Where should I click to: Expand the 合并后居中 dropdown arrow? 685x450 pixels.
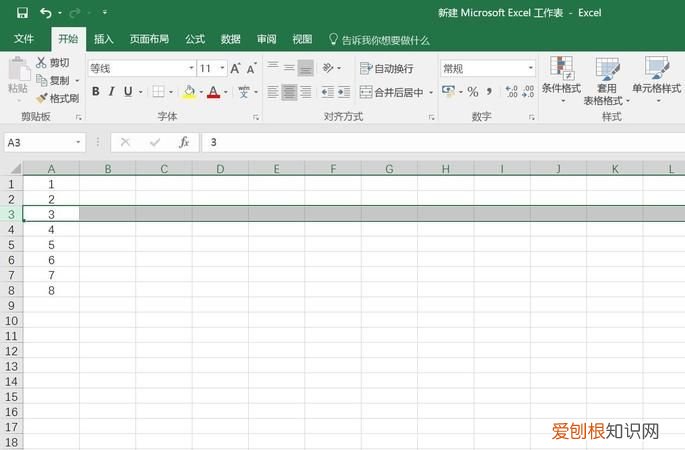tap(431, 93)
